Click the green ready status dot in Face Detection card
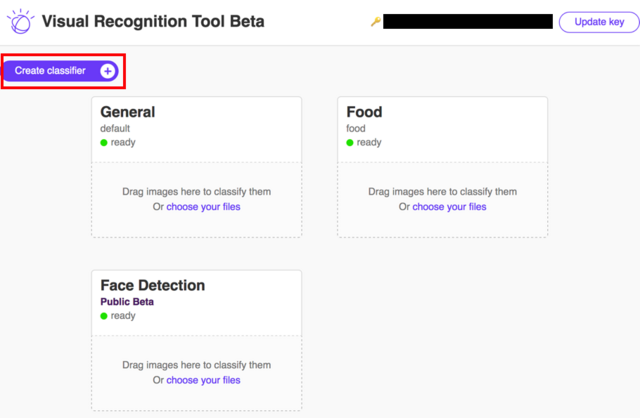The image size is (640, 418). [104, 316]
